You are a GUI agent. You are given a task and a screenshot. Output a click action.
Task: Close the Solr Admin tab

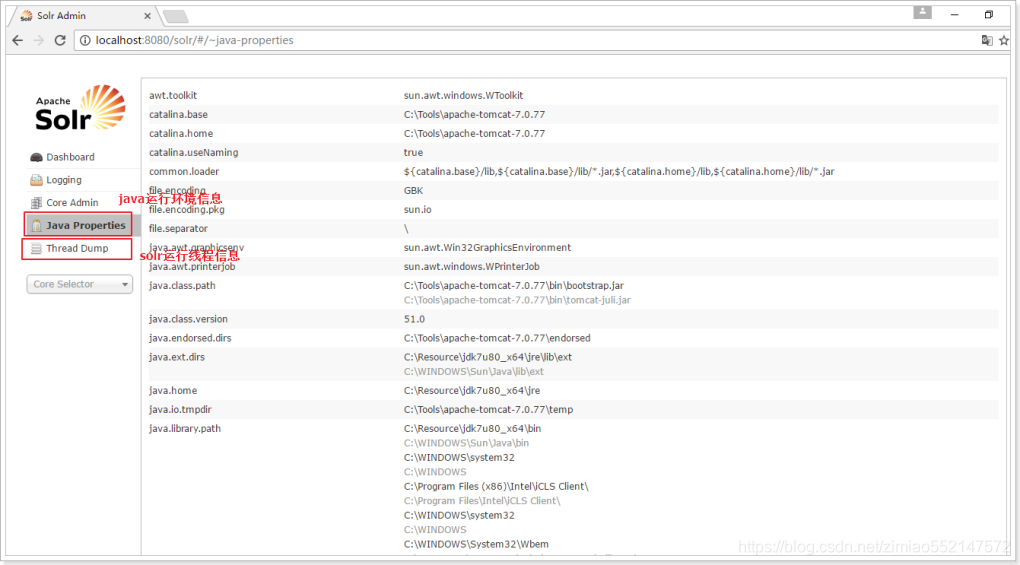click(147, 16)
